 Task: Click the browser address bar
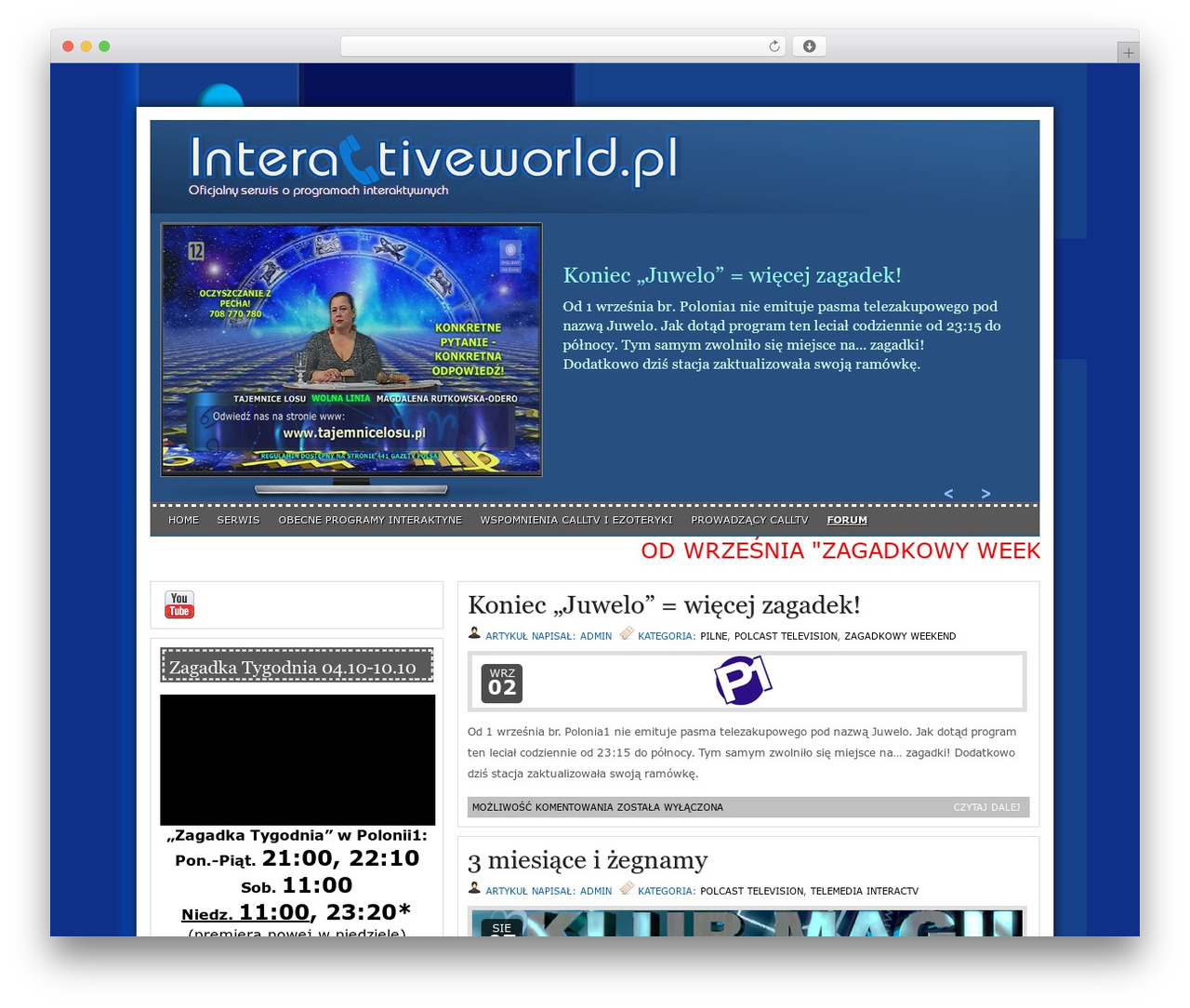(x=563, y=46)
